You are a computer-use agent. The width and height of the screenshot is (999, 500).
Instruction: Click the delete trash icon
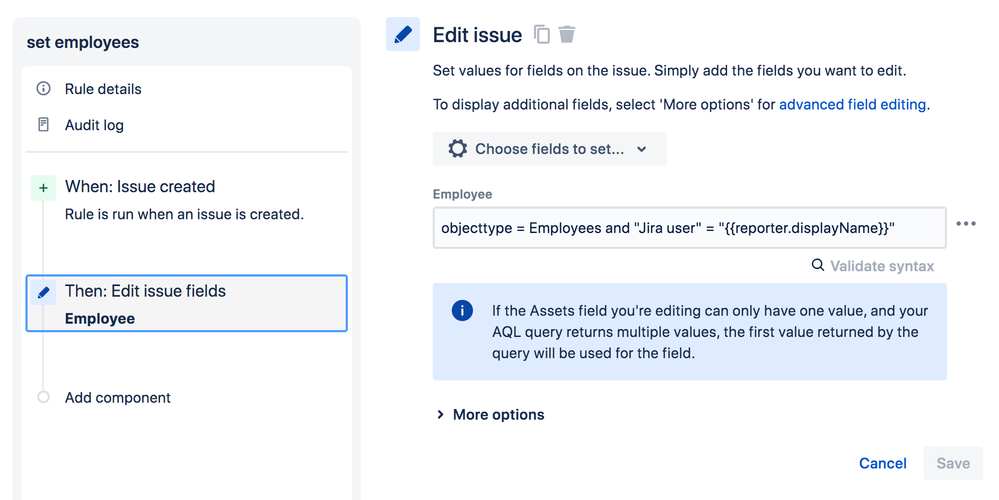tap(567, 35)
